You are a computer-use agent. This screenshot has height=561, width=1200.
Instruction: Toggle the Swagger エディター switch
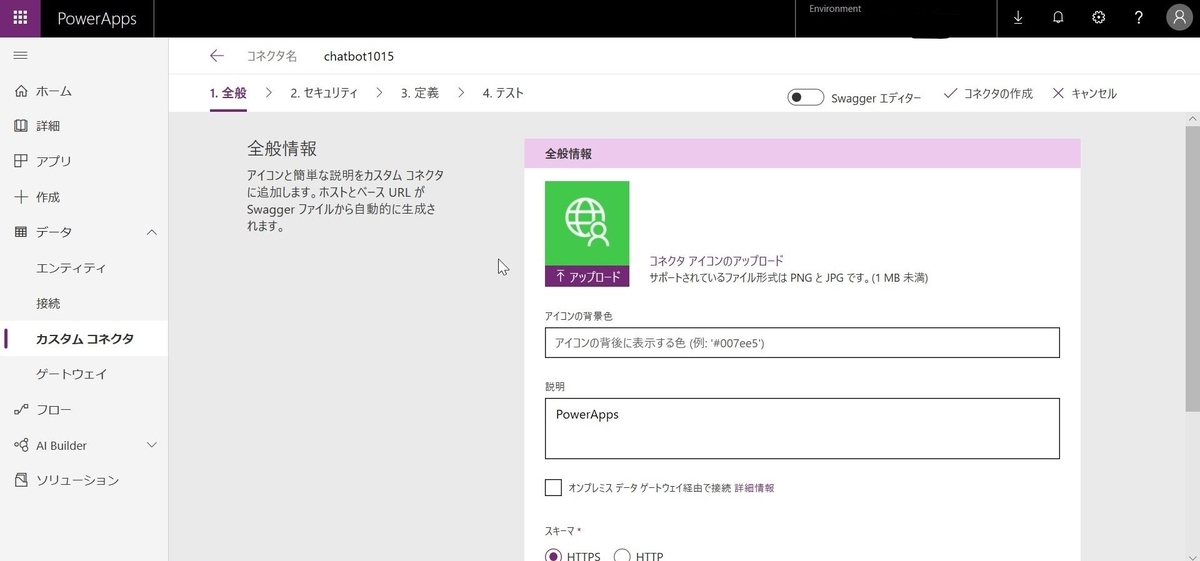pyautogui.click(x=806, y=97)
